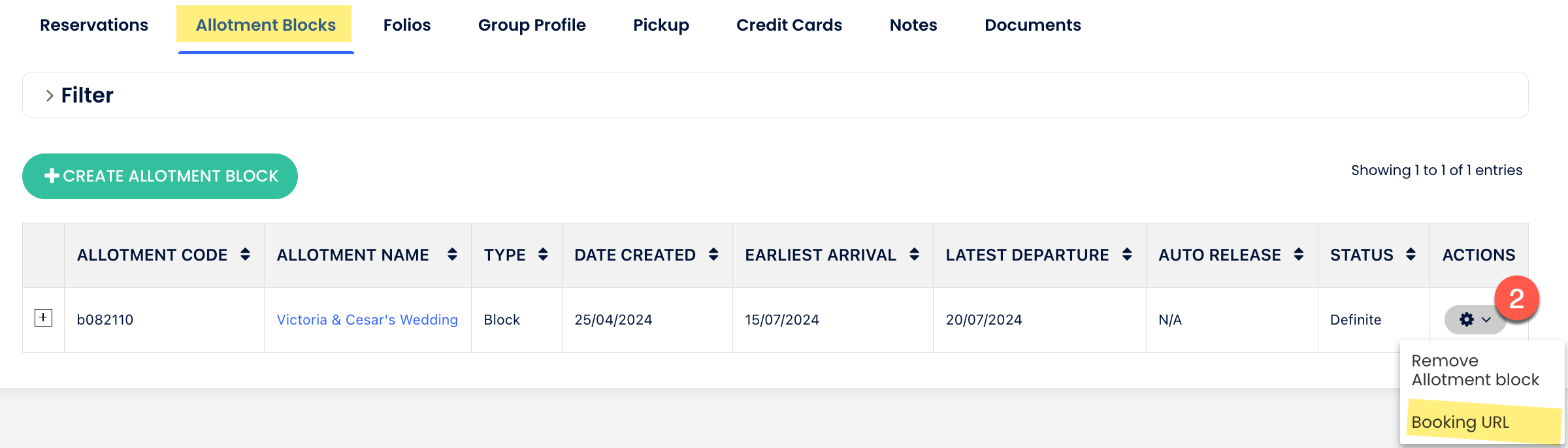Viewport: 1568px width, 448px height.
Task: Sort by Date Created column arrows
Action: click(713, 255)
